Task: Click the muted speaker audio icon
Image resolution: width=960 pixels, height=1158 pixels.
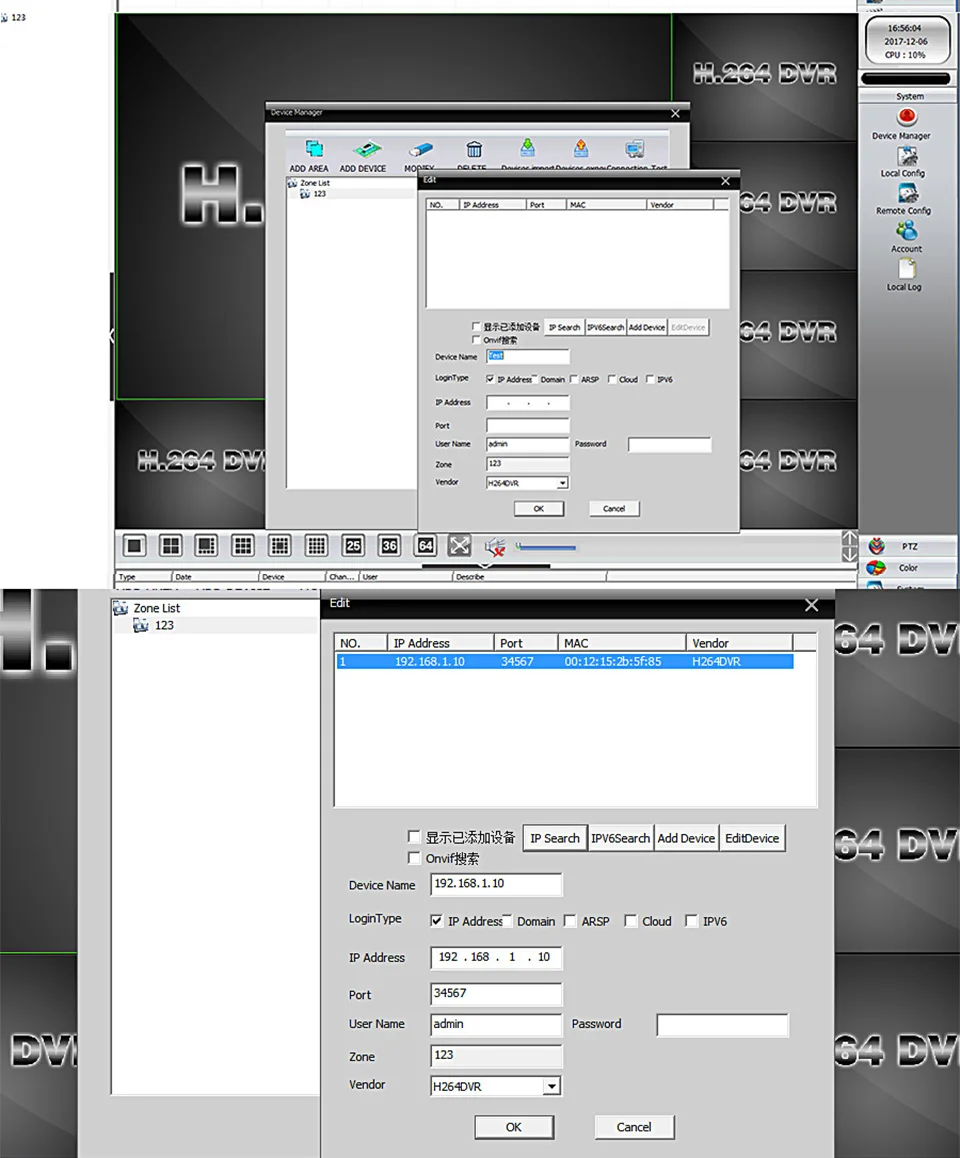Action: coord(495,547)
